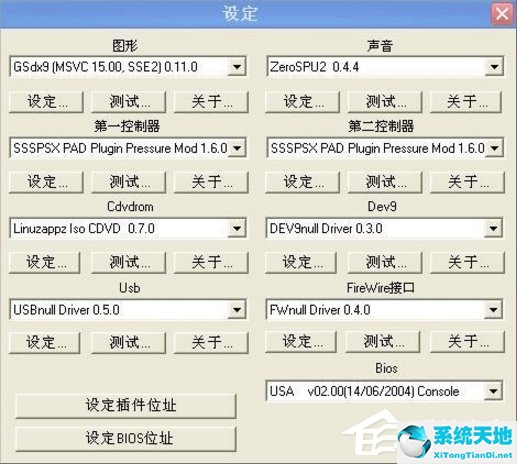Open the Cdvdrom Linuzappz dropdown arrow
The width and height of the screenshot is (517, 464).
(x=237, y=228)
